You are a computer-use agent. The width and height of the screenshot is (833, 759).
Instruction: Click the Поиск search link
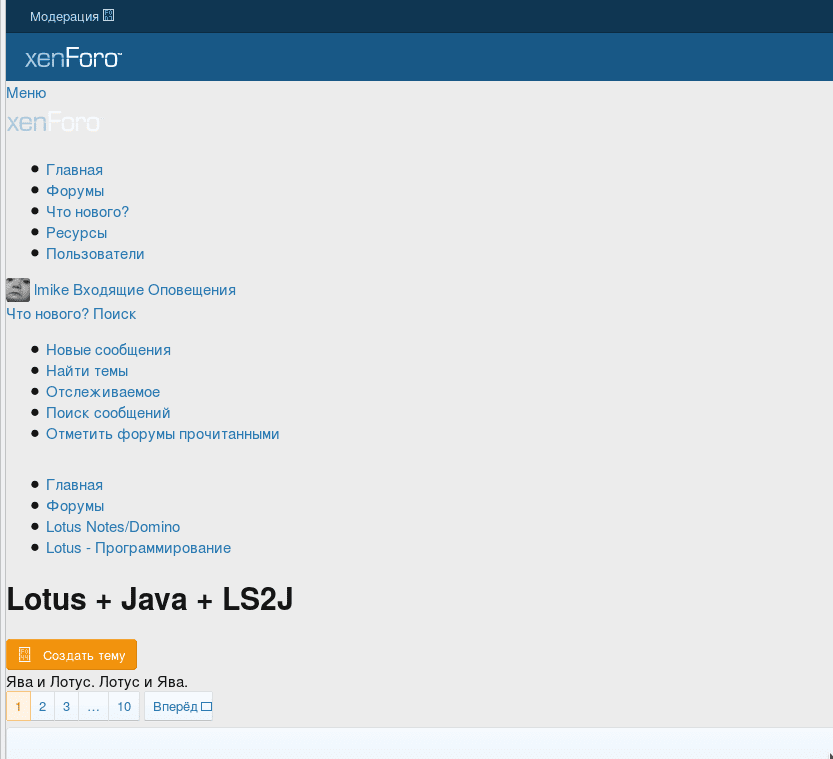(114, 314)
